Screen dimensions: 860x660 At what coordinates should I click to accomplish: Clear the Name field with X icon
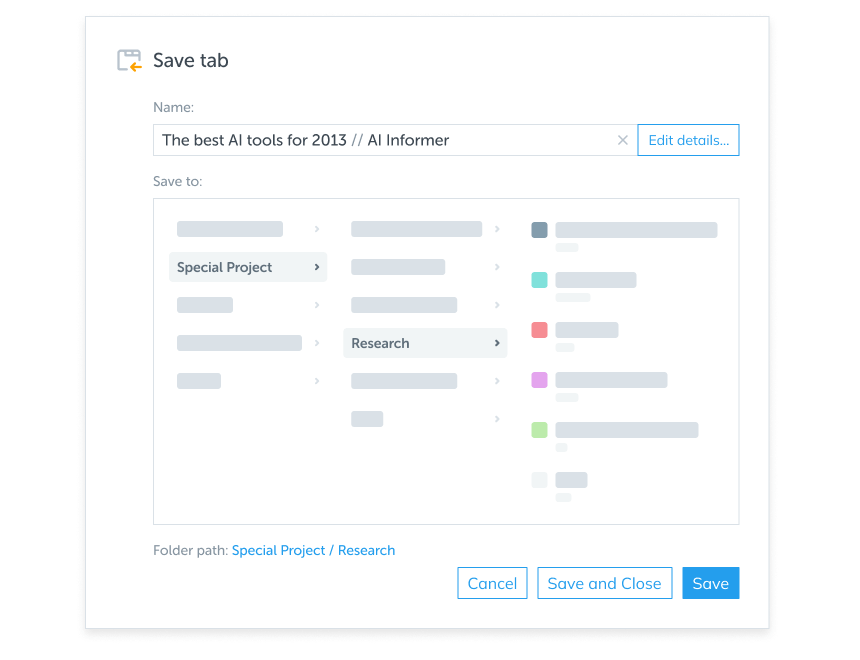pos(622,140)
